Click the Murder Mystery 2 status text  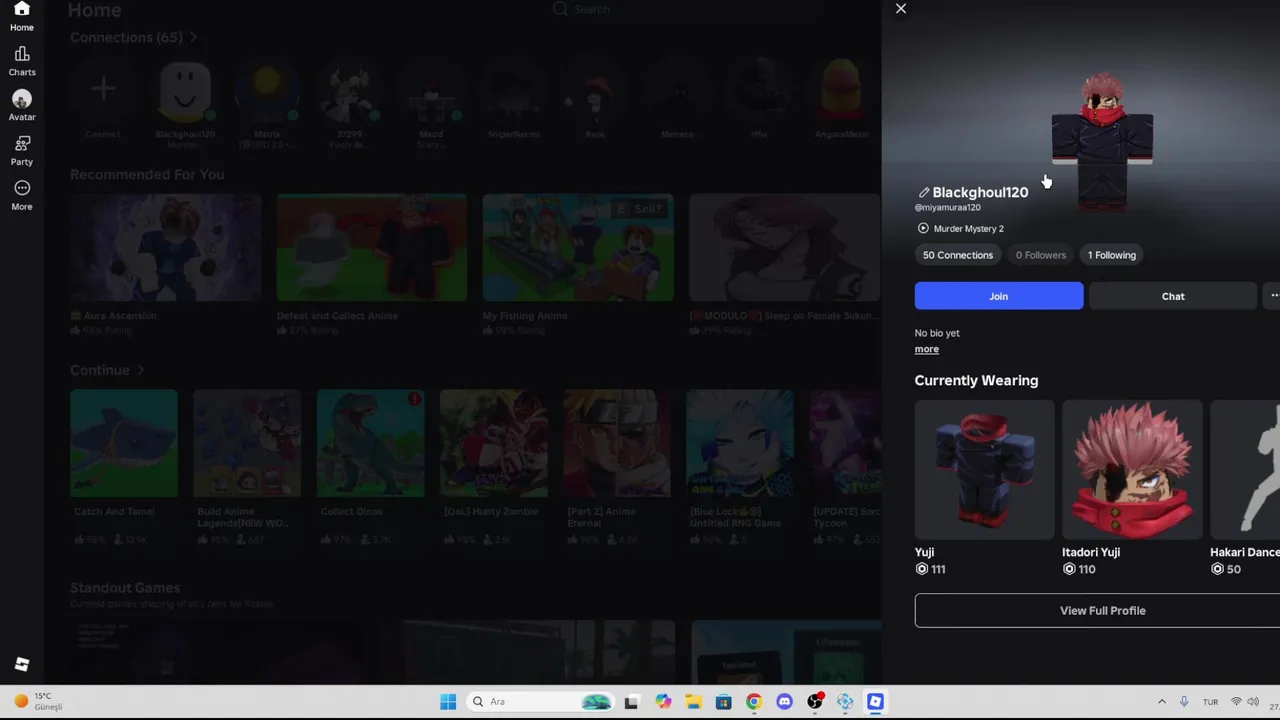pos(968,229)
